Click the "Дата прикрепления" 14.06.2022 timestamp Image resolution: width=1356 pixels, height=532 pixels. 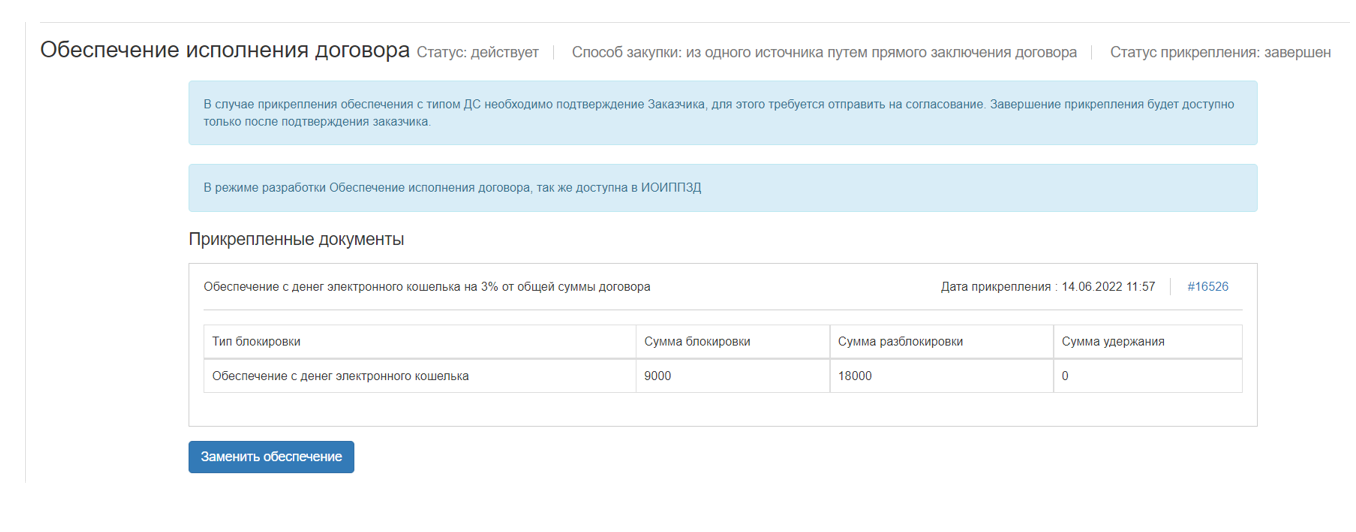tap(1047, 287)
